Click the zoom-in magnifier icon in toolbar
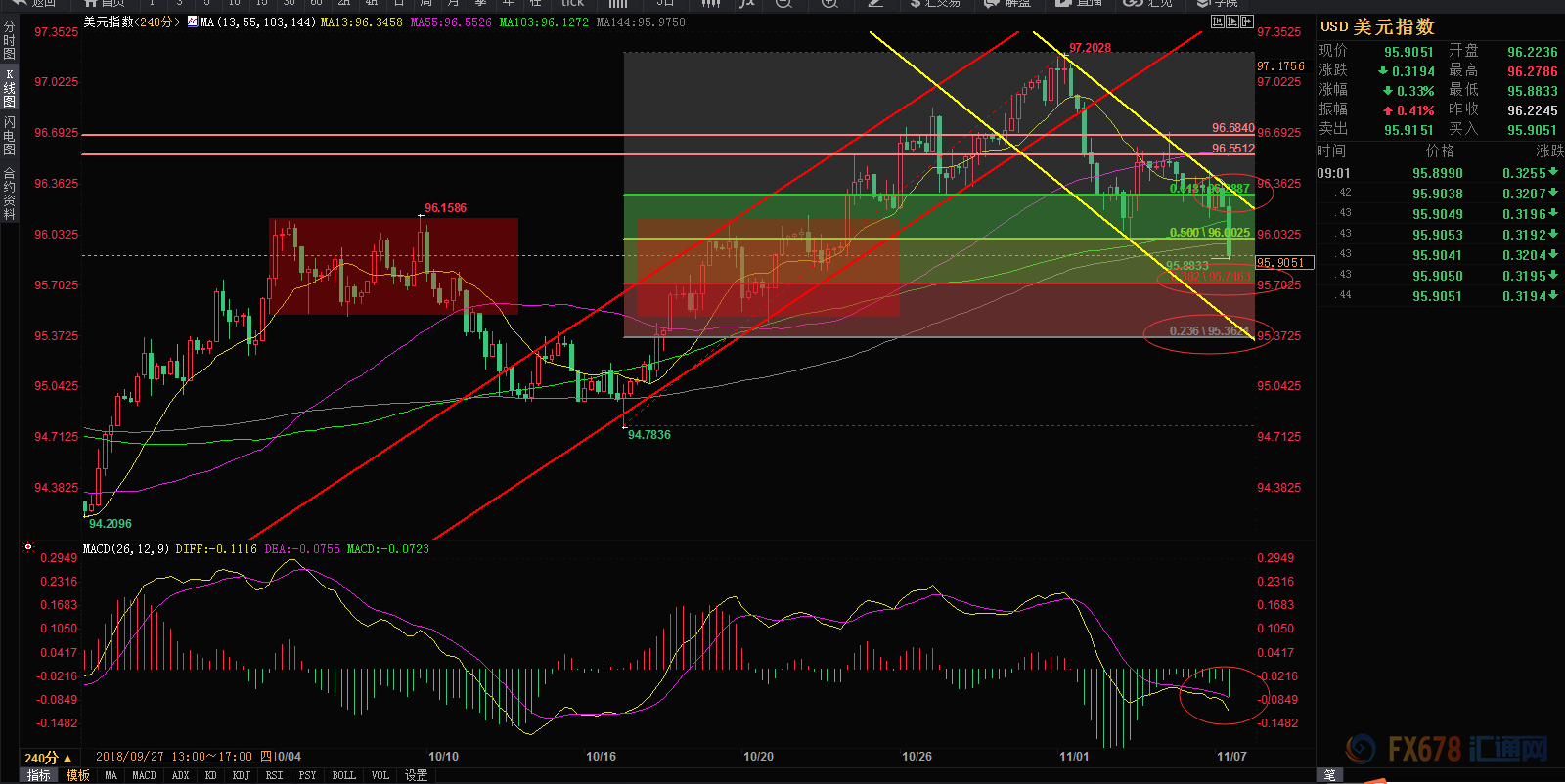Image resolution: width=1565 pixels, height=784 pixels. (828, 3)
